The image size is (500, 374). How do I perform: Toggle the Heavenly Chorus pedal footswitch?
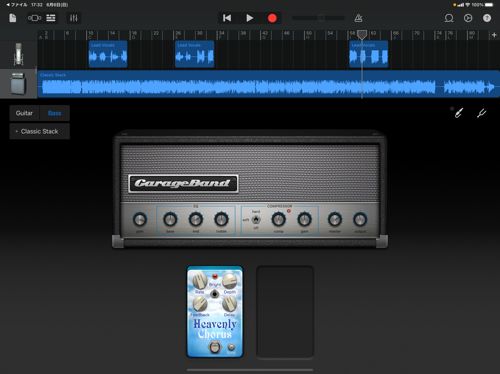tap(214, 347)
